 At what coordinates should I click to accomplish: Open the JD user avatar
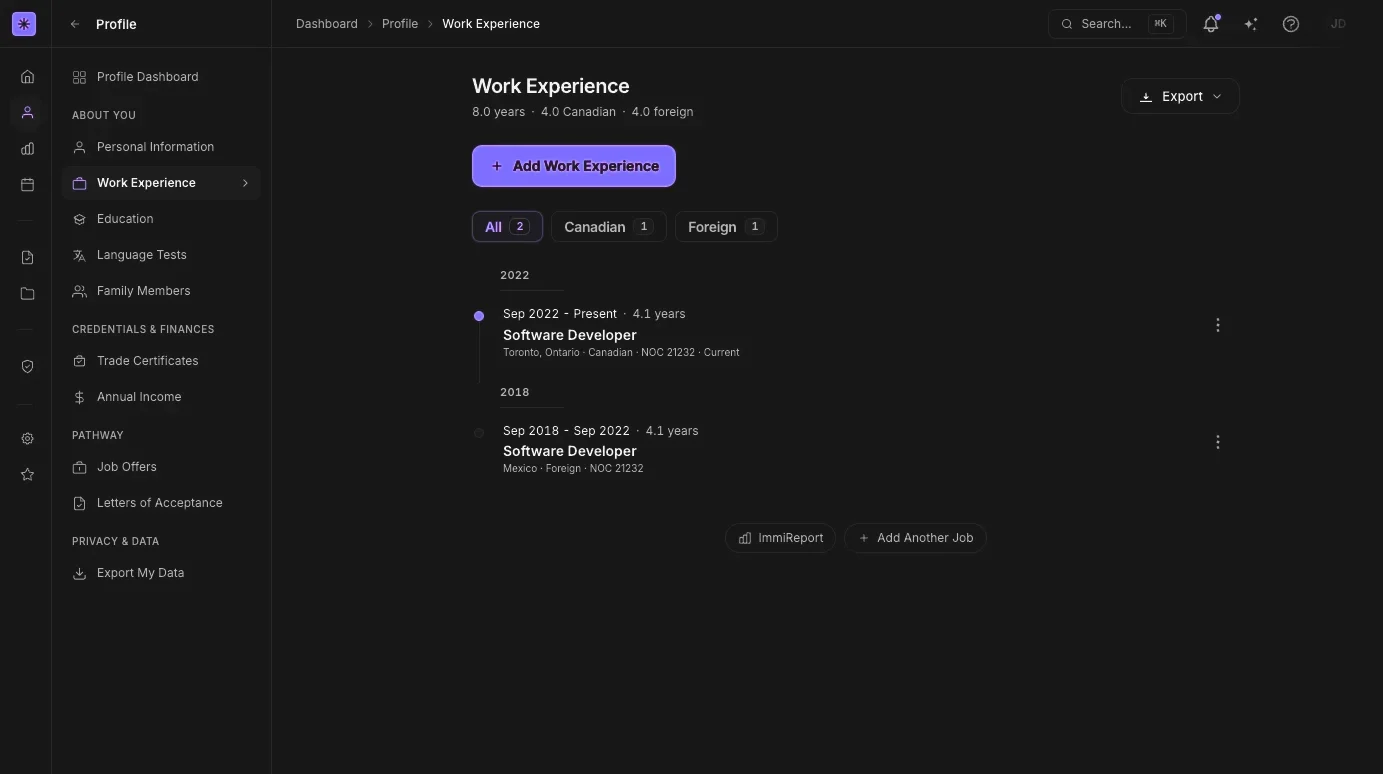point(1338,24)
